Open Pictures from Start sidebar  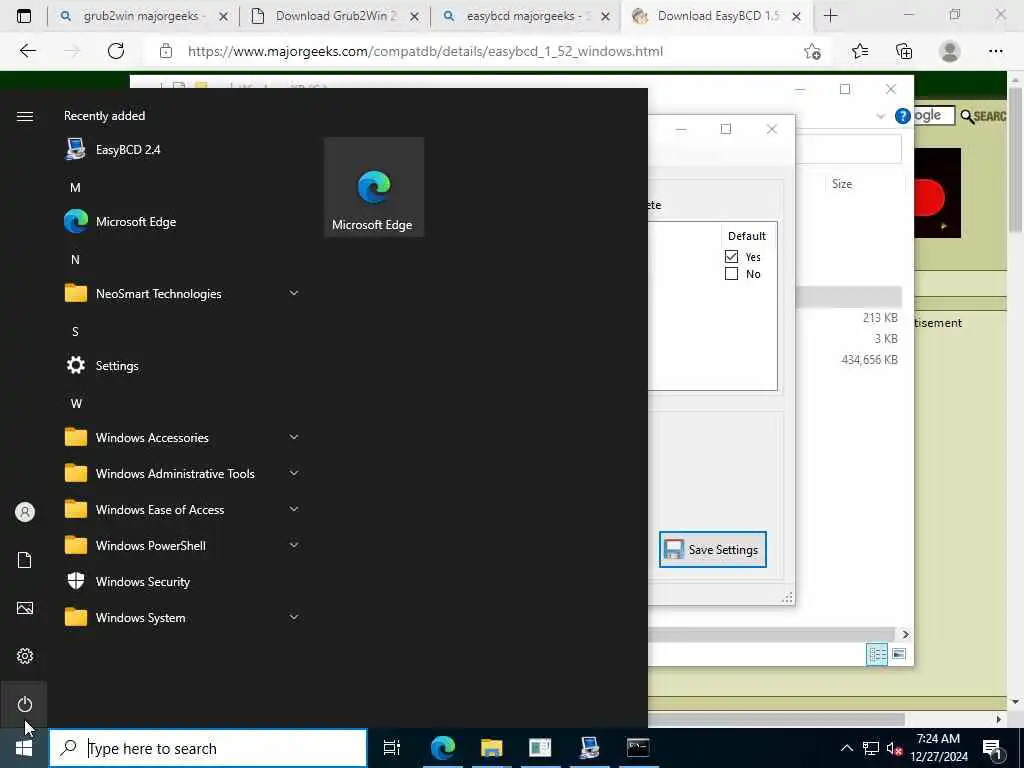coord(25,608)
